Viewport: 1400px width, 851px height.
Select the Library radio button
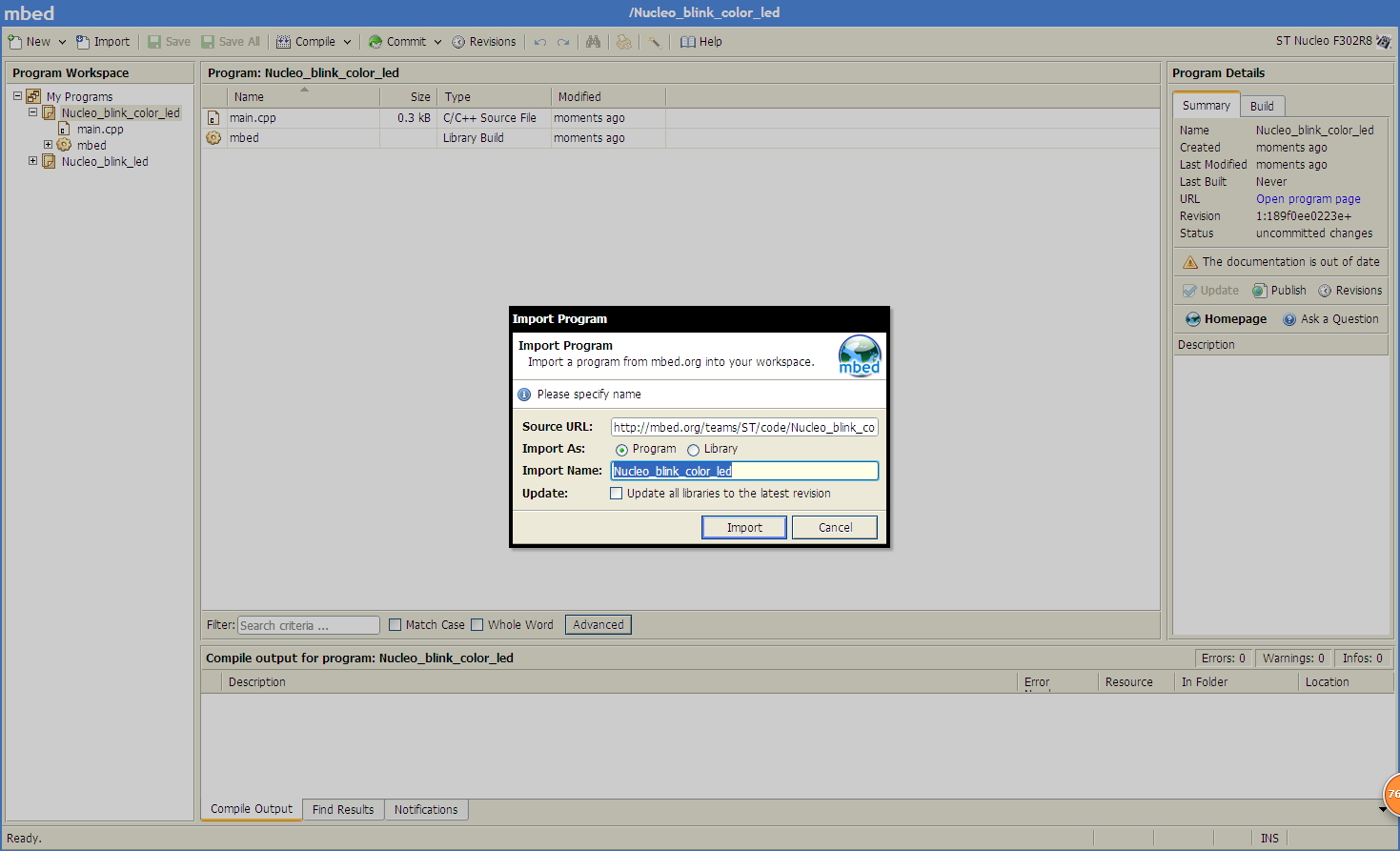(693, 450)
